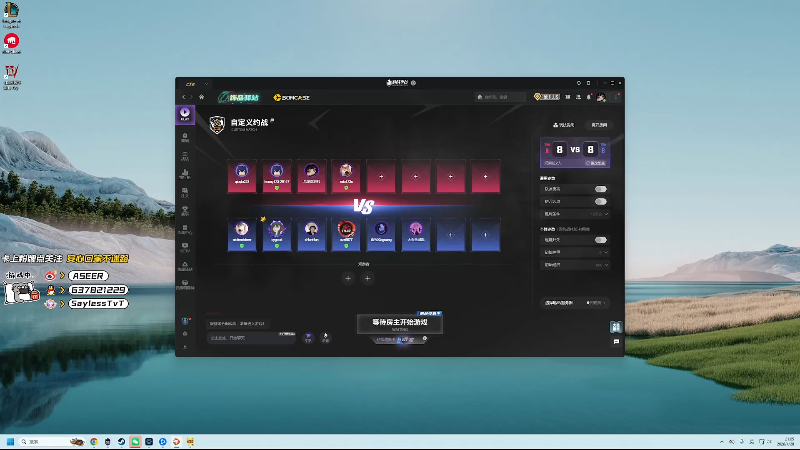
Task: Click the waiting-for-host start button
Action: (400, 324)
